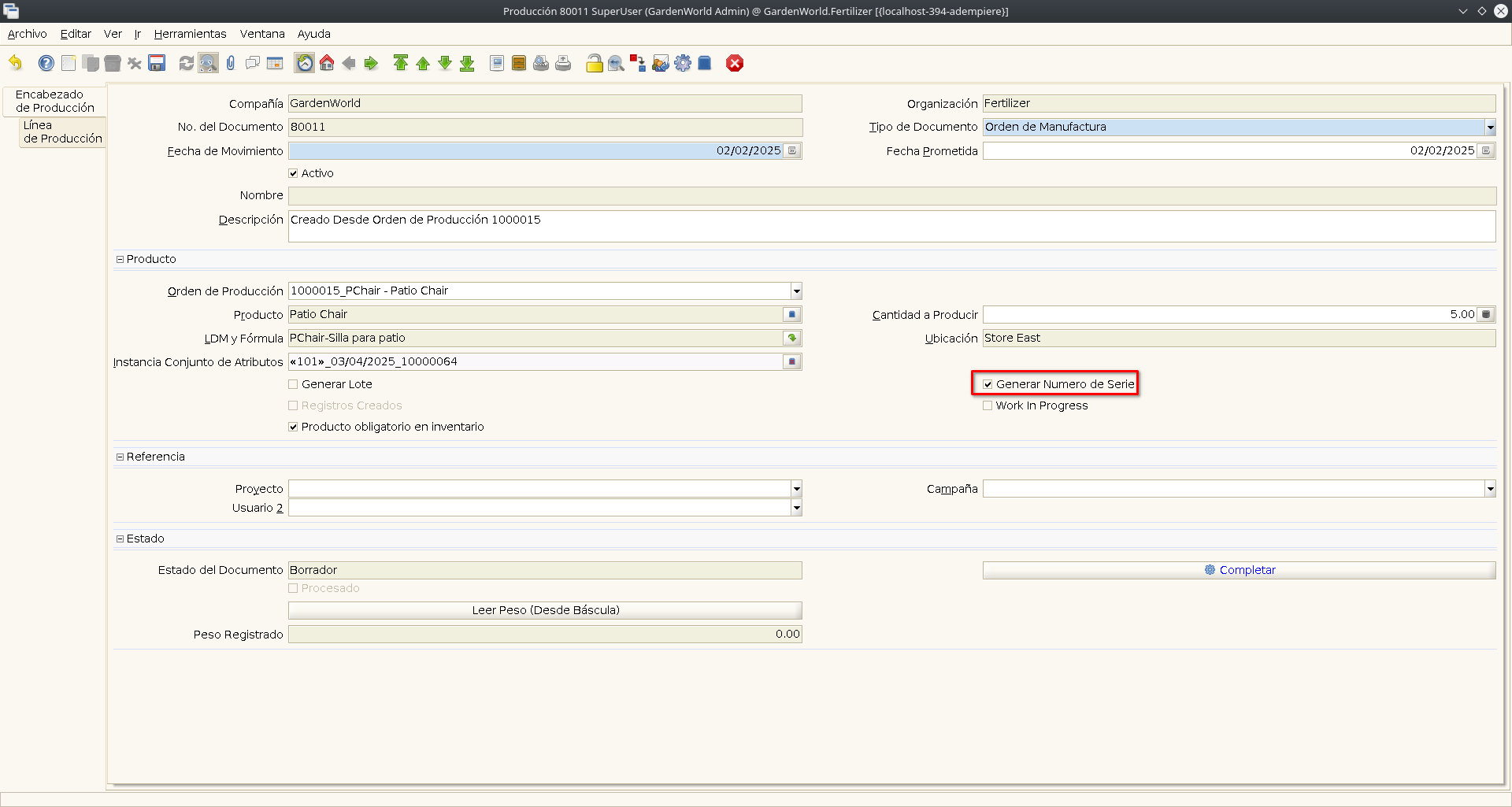Viewport: 1512px width, 807px height.
Task: Open the Archivo menu
Action: click(x=28, y=34)
